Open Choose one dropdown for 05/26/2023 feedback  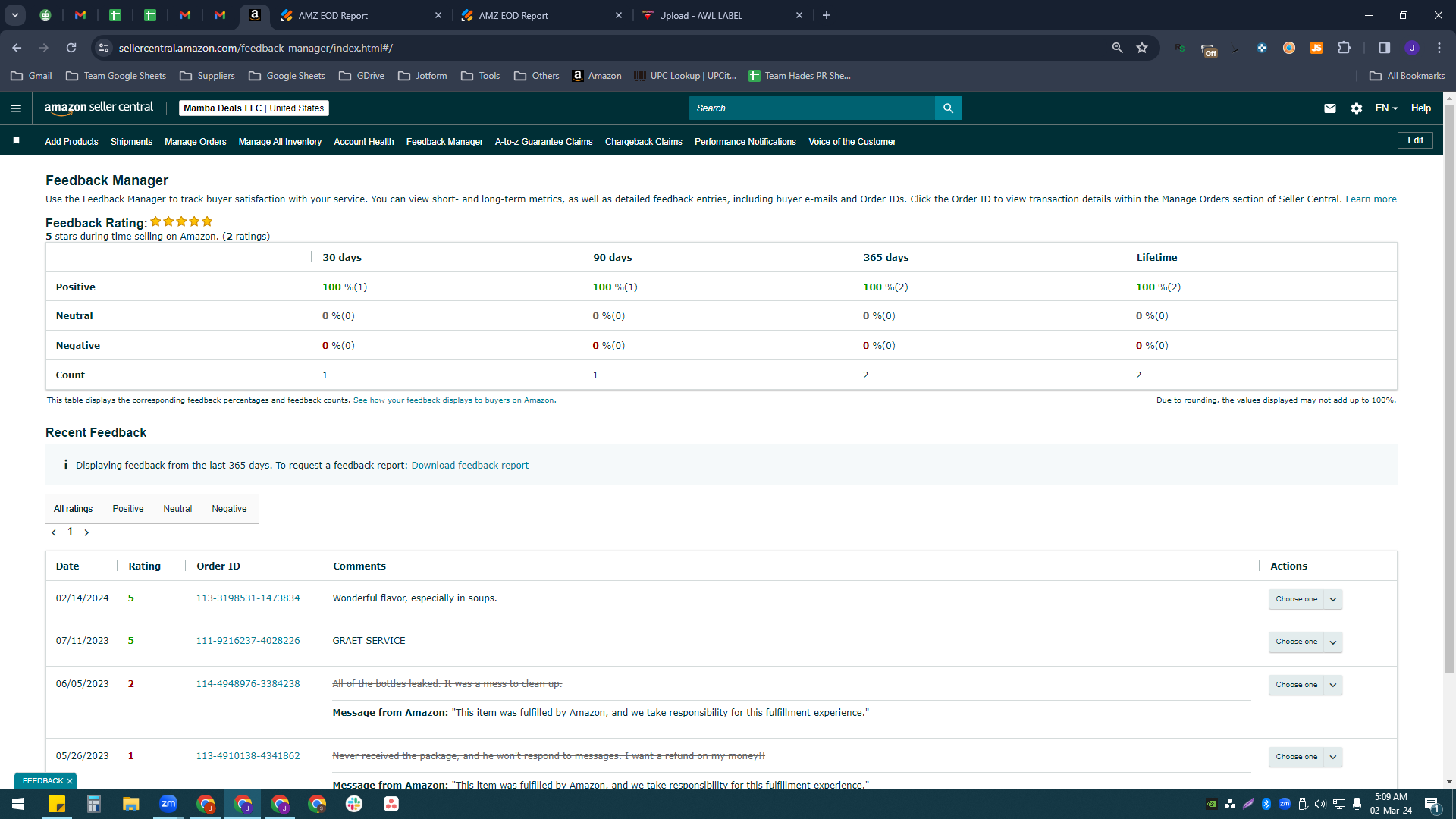1305,757
